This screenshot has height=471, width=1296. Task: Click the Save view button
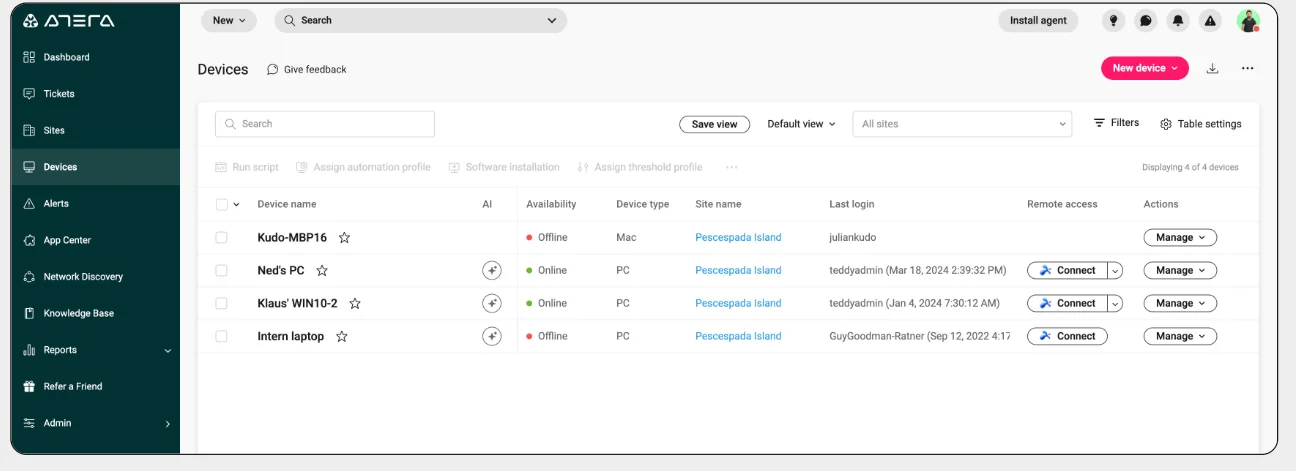715,124
